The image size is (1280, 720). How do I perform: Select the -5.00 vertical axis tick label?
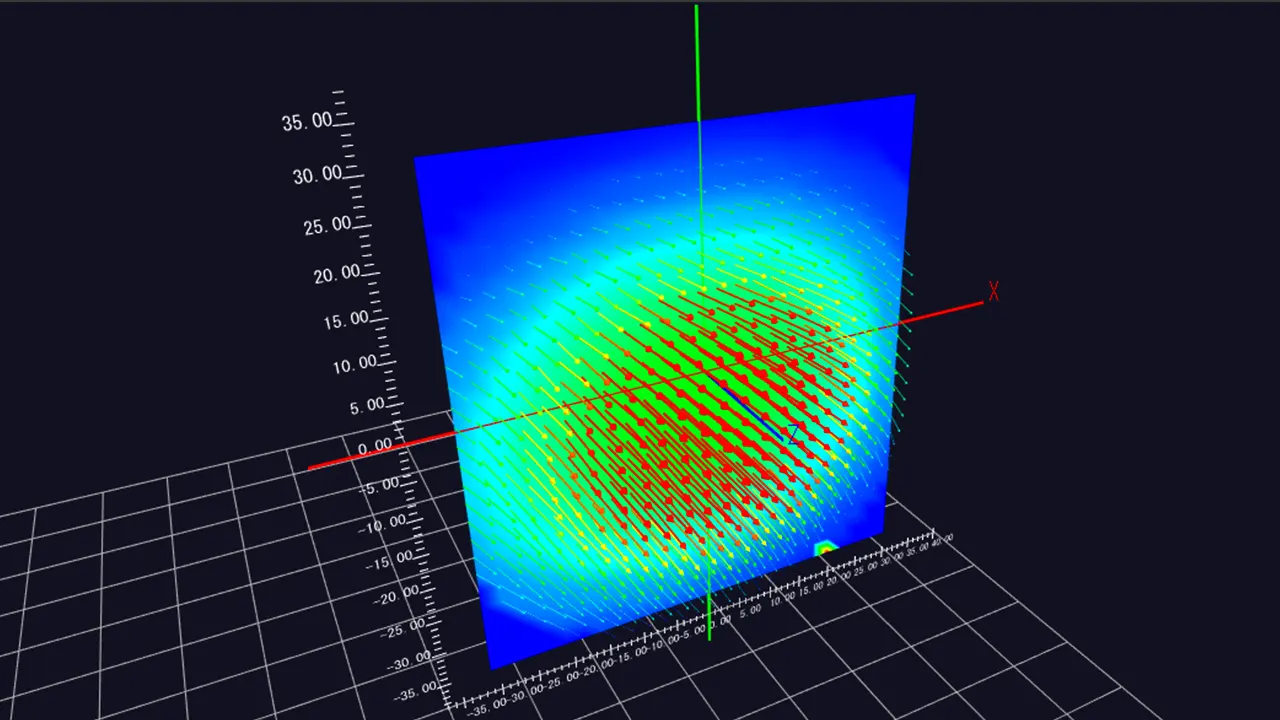[x=378, y=485]
